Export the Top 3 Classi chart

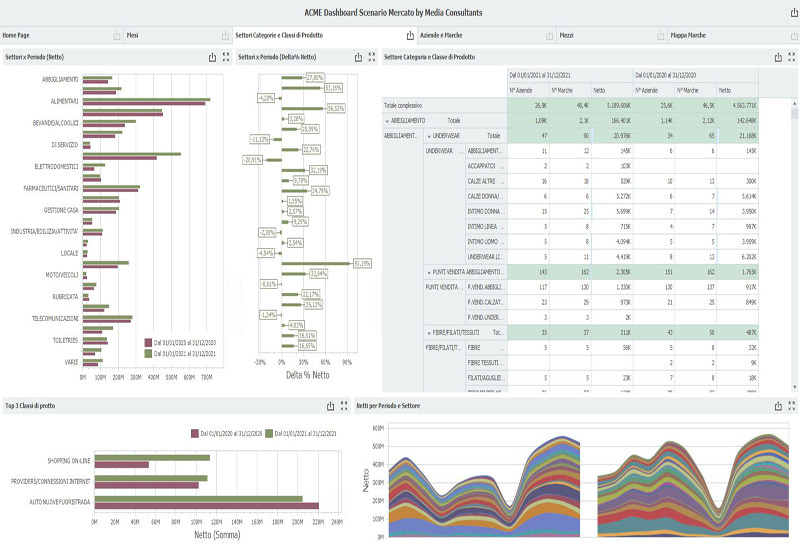330,406
